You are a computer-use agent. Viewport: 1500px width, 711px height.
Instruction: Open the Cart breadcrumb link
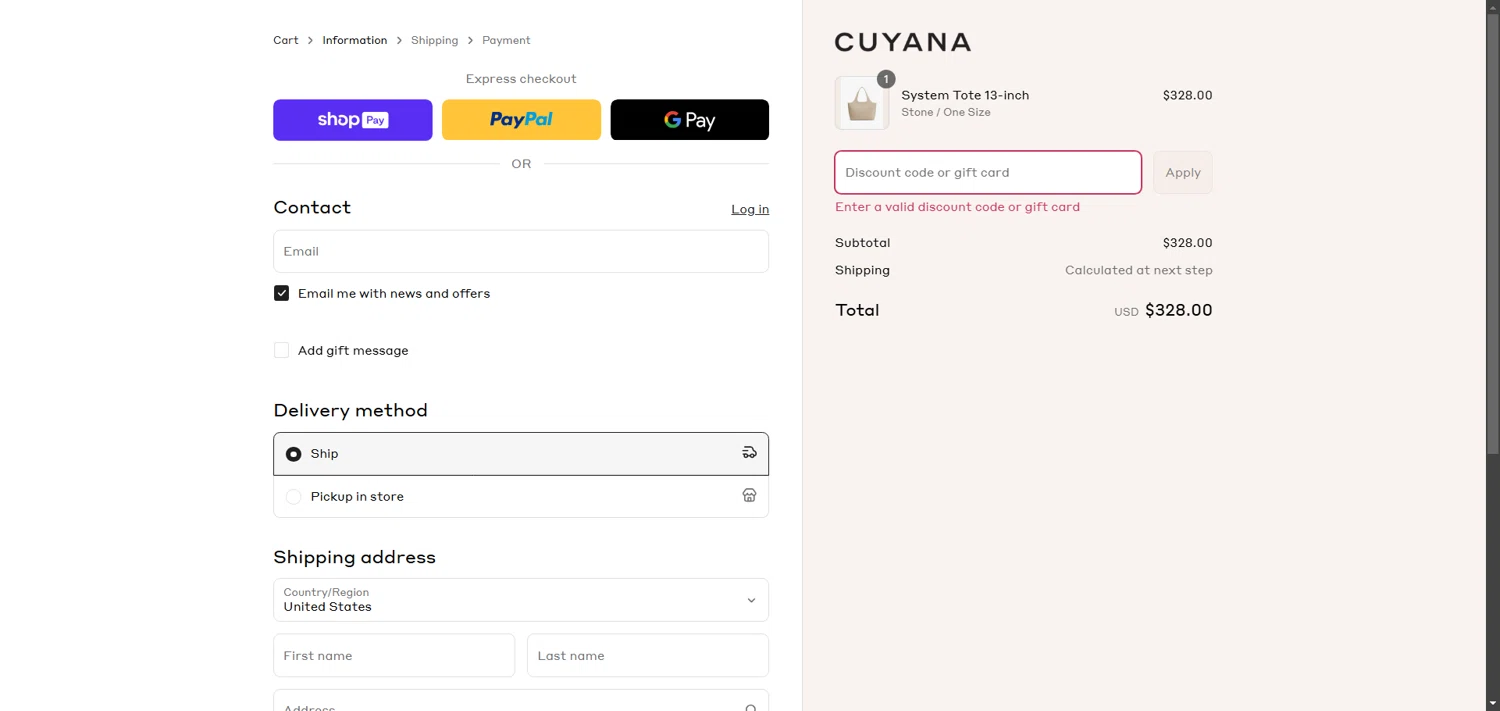[x=286, y=40]
